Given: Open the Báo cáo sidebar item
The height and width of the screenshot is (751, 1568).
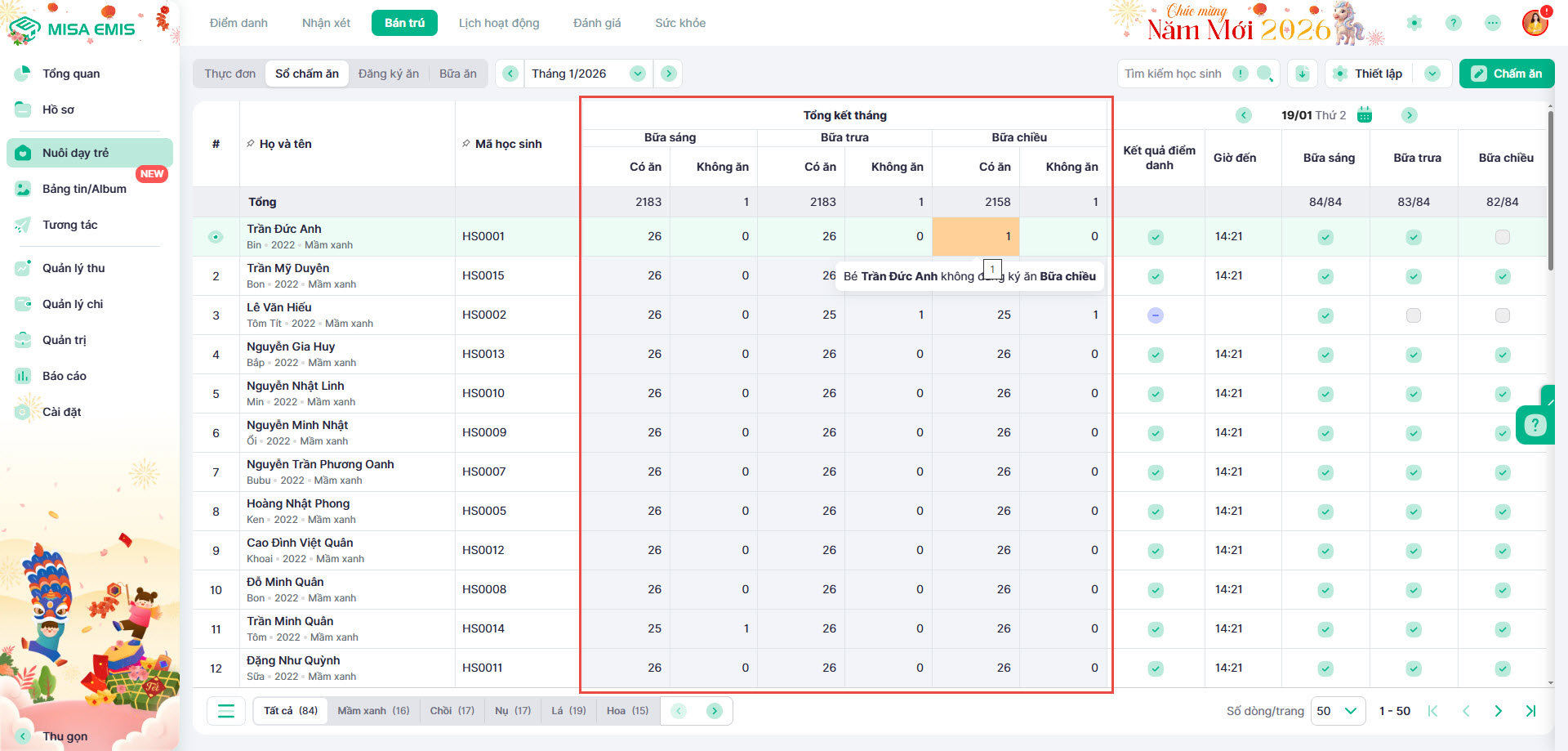Looking at the screenshot, I should click(64, 376).
